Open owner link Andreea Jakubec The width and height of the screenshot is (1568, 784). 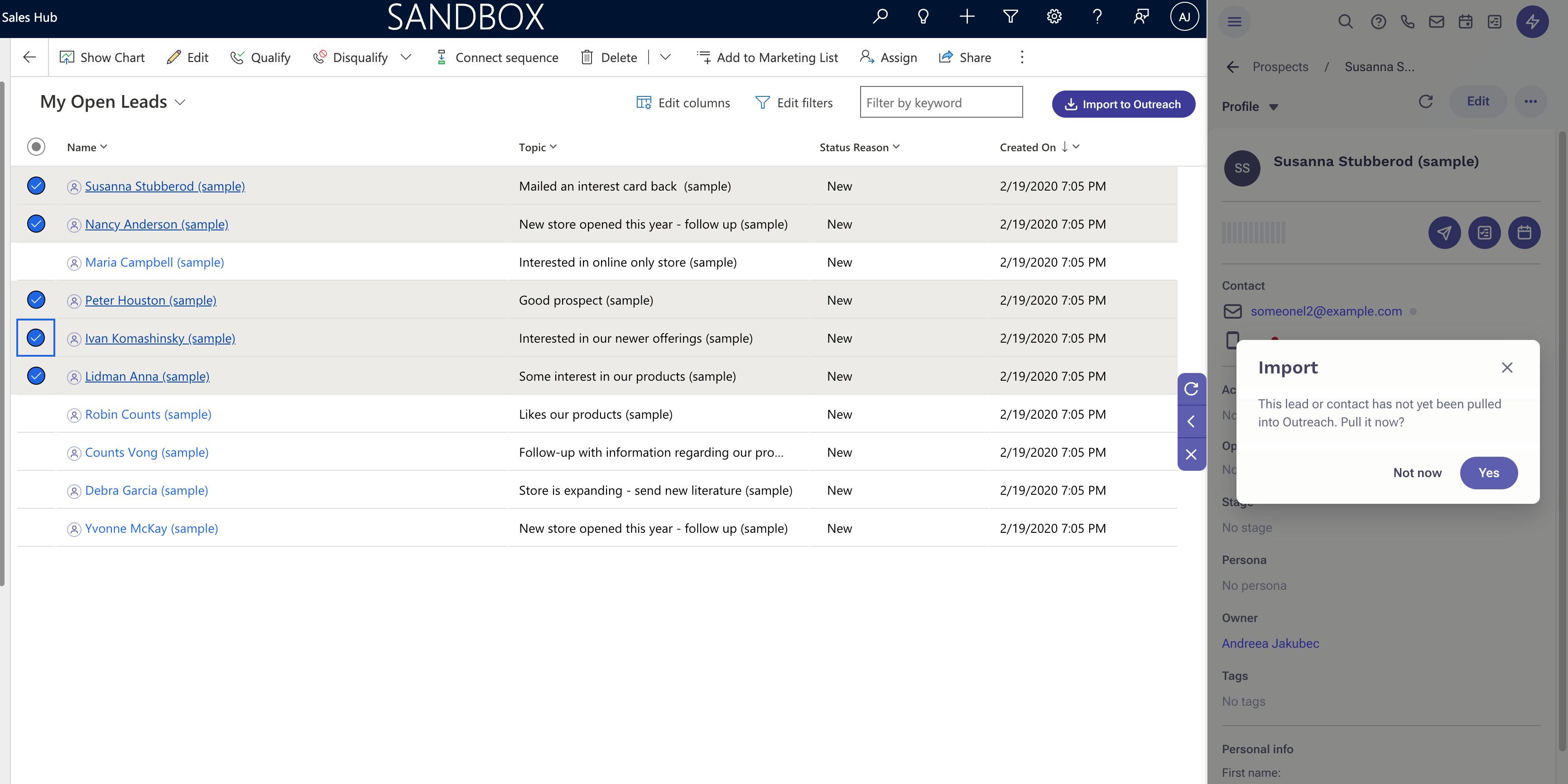(x=1270, y=644)
